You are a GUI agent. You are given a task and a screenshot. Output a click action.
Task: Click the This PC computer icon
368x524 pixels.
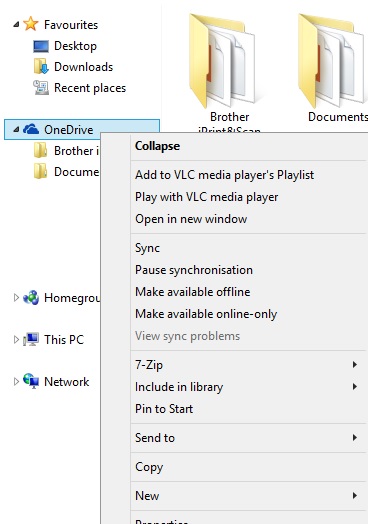click(31, 340)
